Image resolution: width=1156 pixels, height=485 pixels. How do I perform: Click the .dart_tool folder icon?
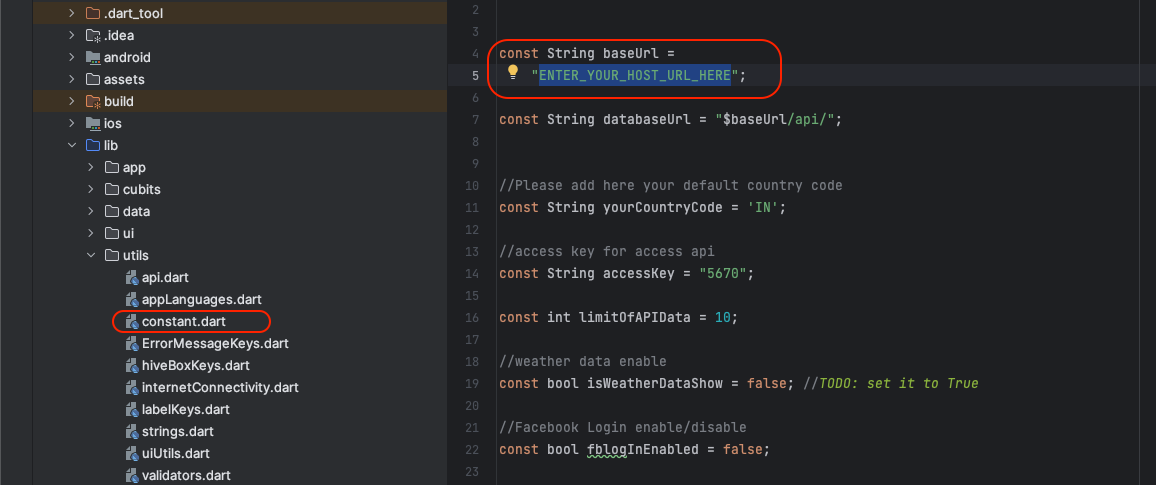pos(93,13)
